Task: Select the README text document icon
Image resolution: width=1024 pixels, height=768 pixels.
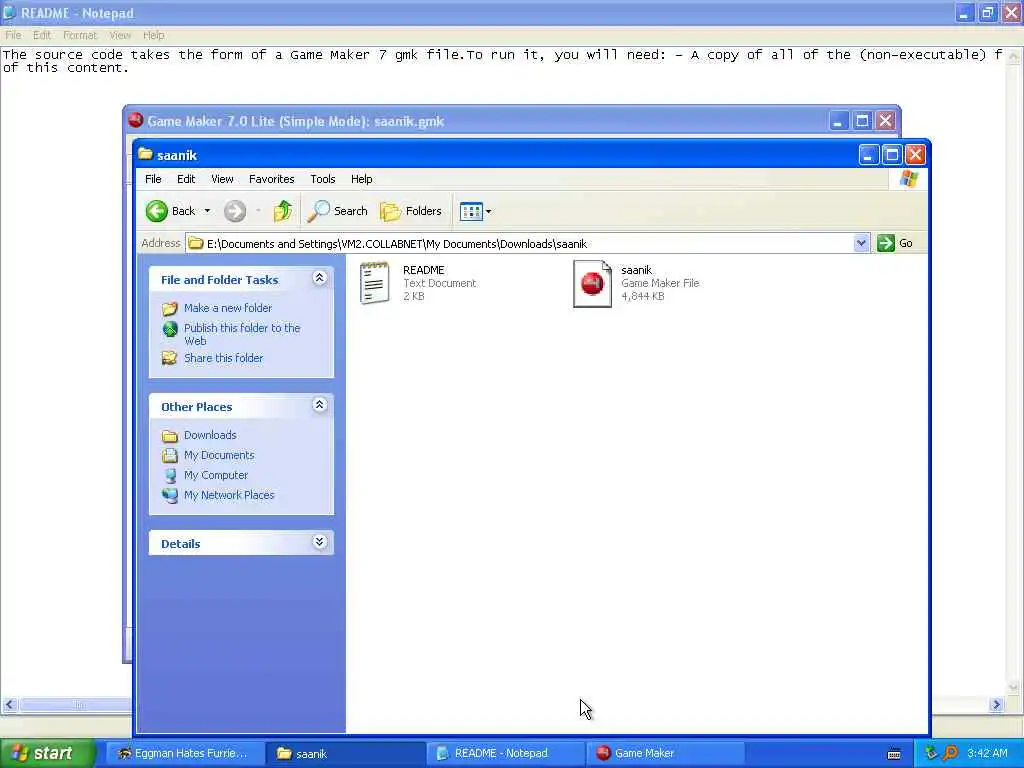Action: tap(375, 283)
